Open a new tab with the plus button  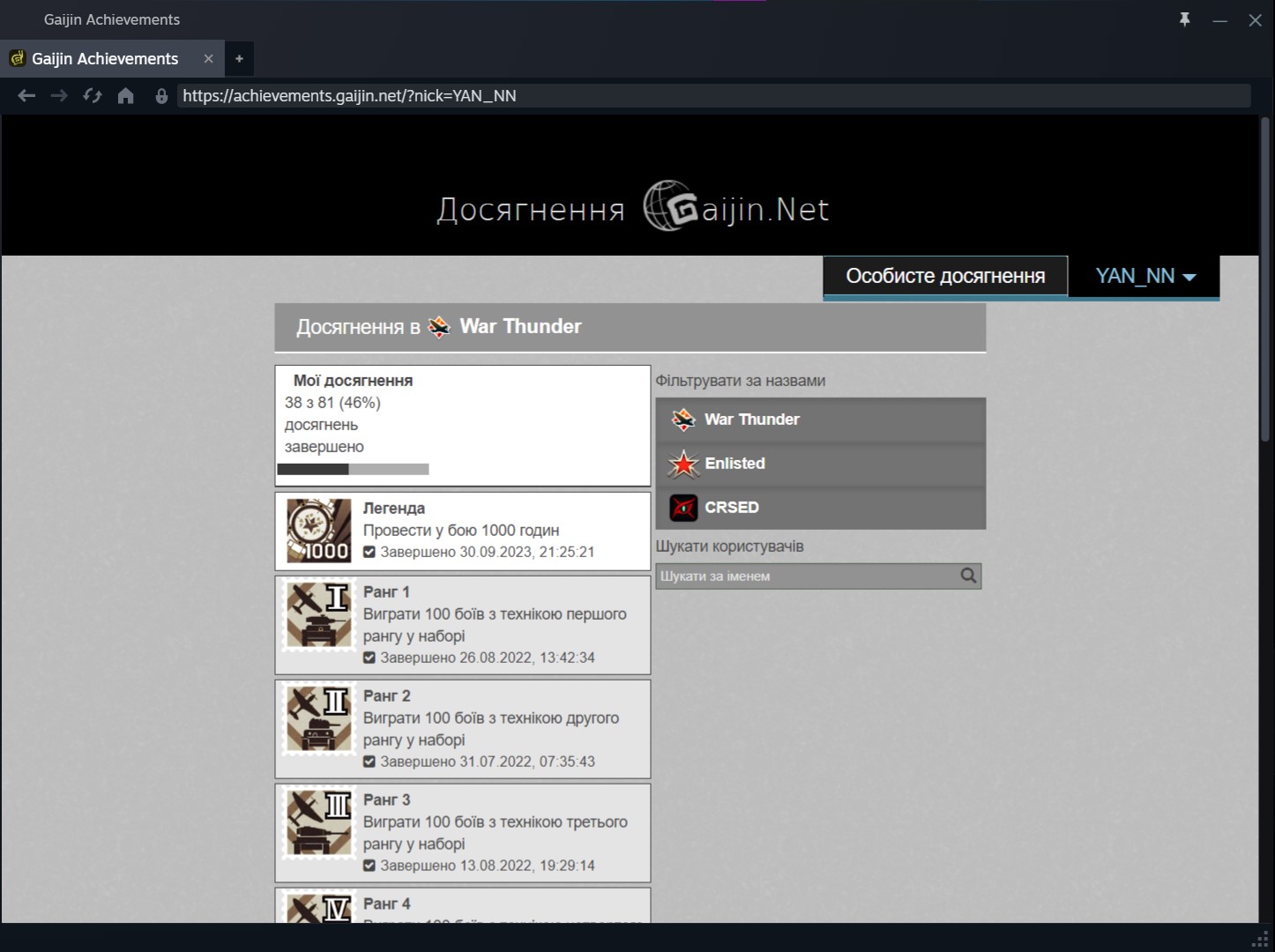click(239, 59)
